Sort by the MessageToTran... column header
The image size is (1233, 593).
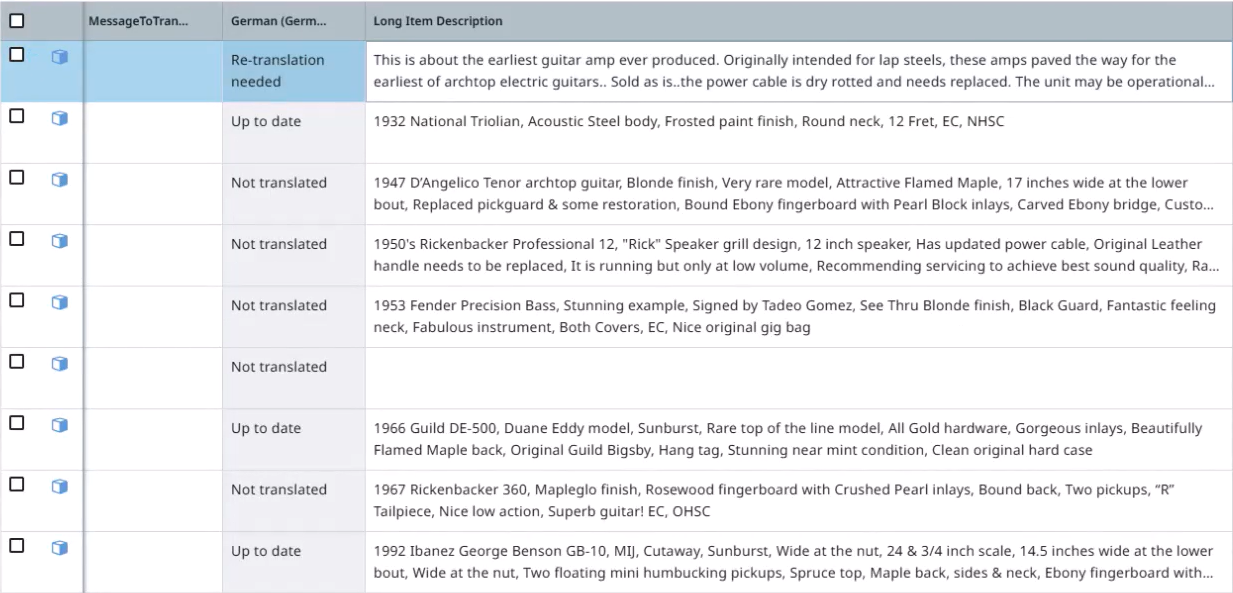(x=138, y=21)
